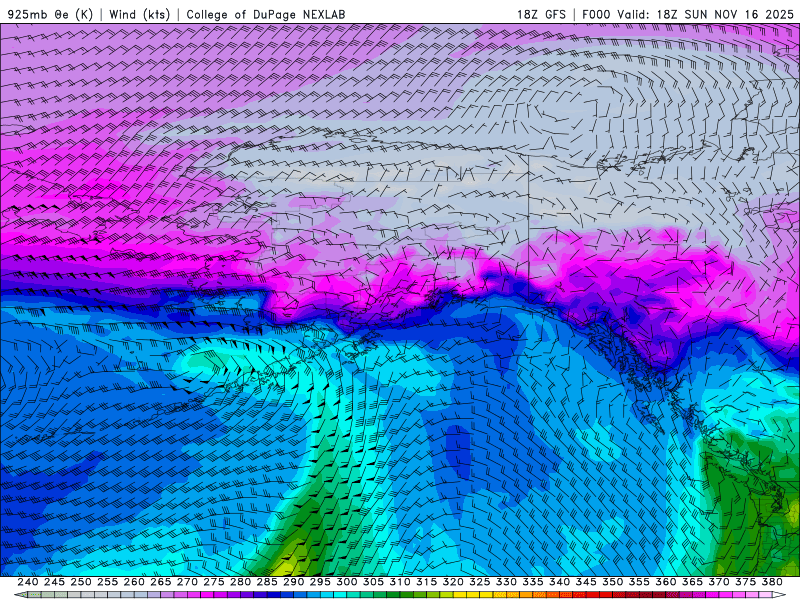Screen dimensions: 800x600
Task: Click the 'College of DuPage NEXLAB' label
Action: pyautogui.click(x=266, y=14)
